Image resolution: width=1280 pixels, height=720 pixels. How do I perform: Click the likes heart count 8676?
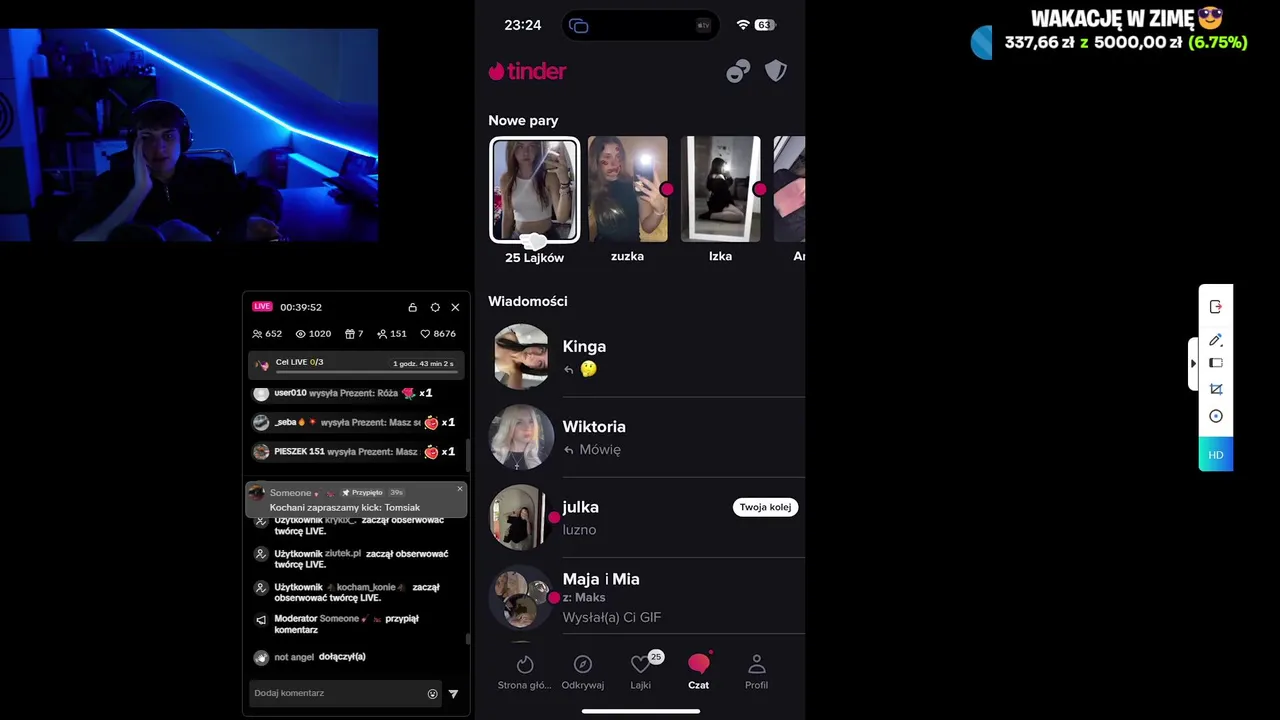click(438, 334)
